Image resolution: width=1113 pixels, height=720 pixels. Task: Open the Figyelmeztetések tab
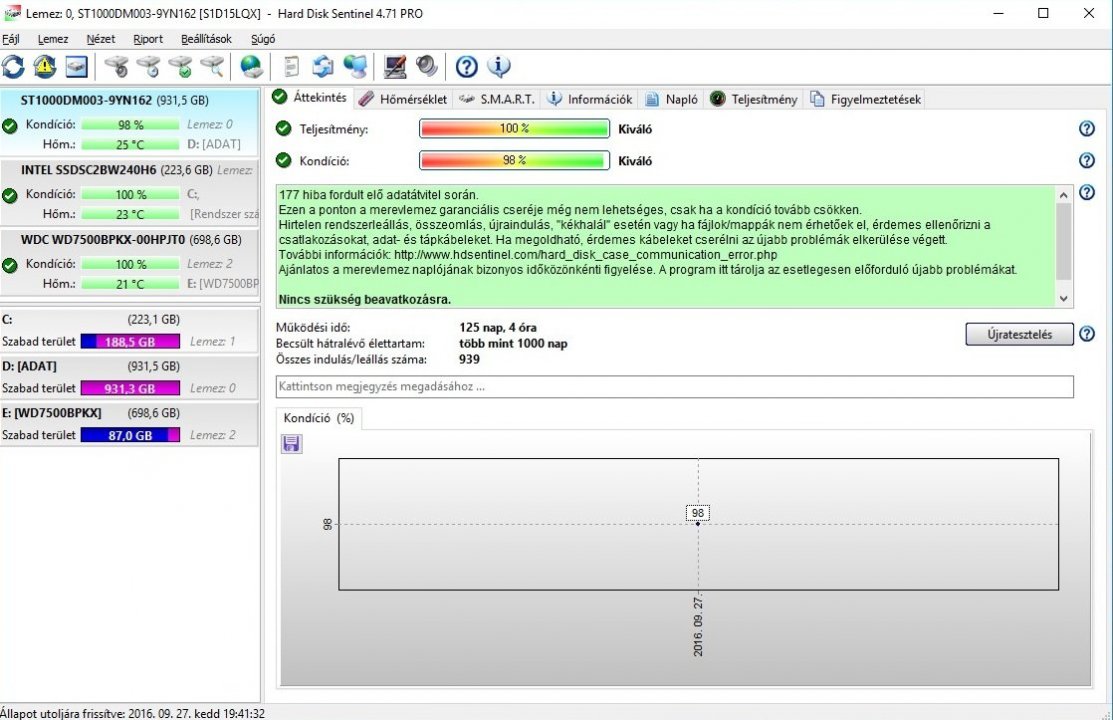pyautogui.click(x=866, y=99)
